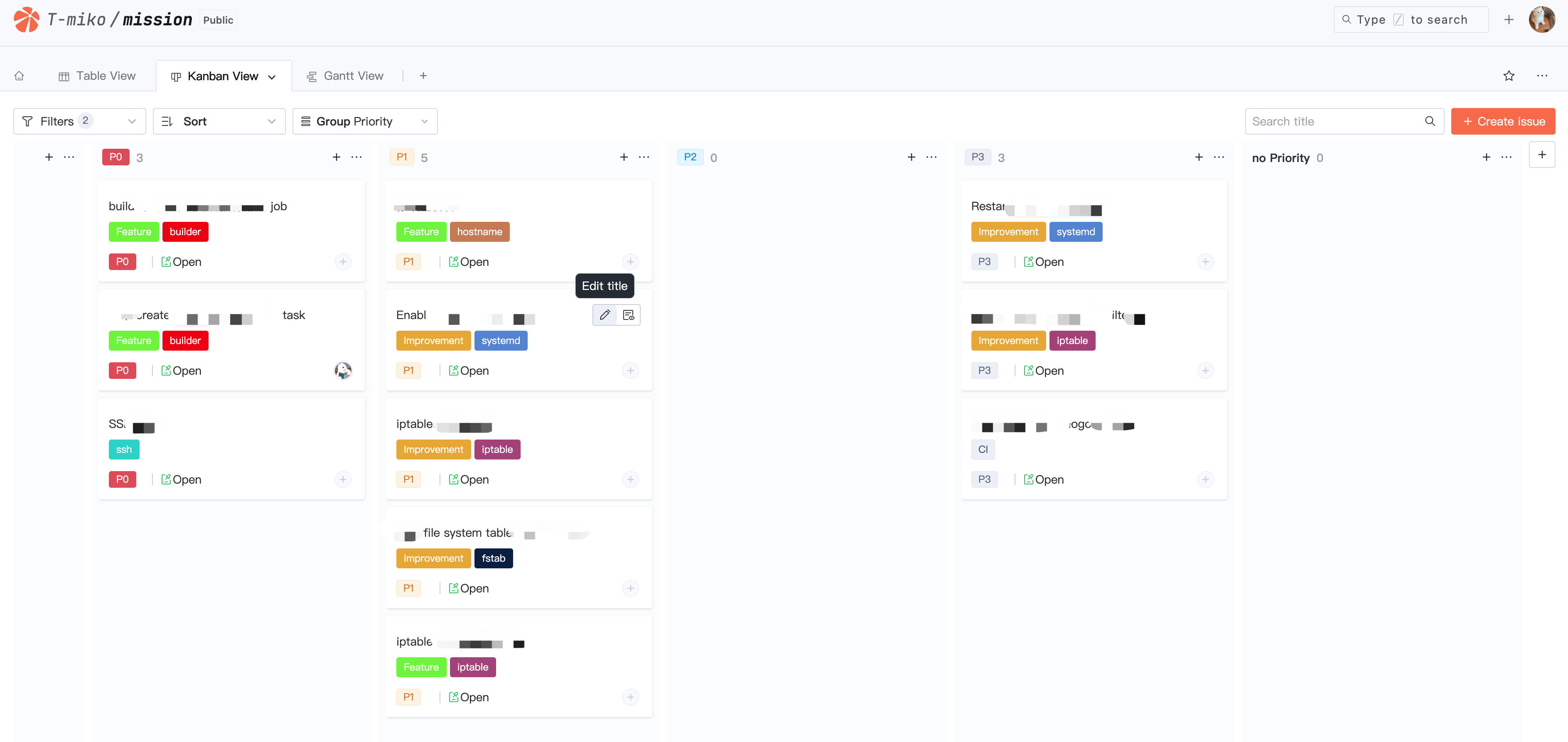The width and height of the screenshot is (1568, 742).
Task: Click the magnifier icon in Search title
Action: coord(1429,121)
